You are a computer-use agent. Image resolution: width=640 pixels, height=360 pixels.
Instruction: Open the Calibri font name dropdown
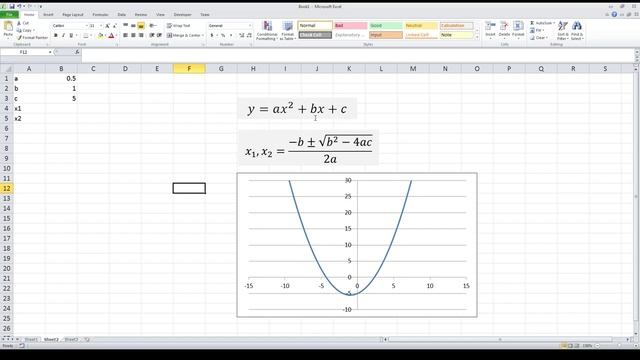point(86,26)
